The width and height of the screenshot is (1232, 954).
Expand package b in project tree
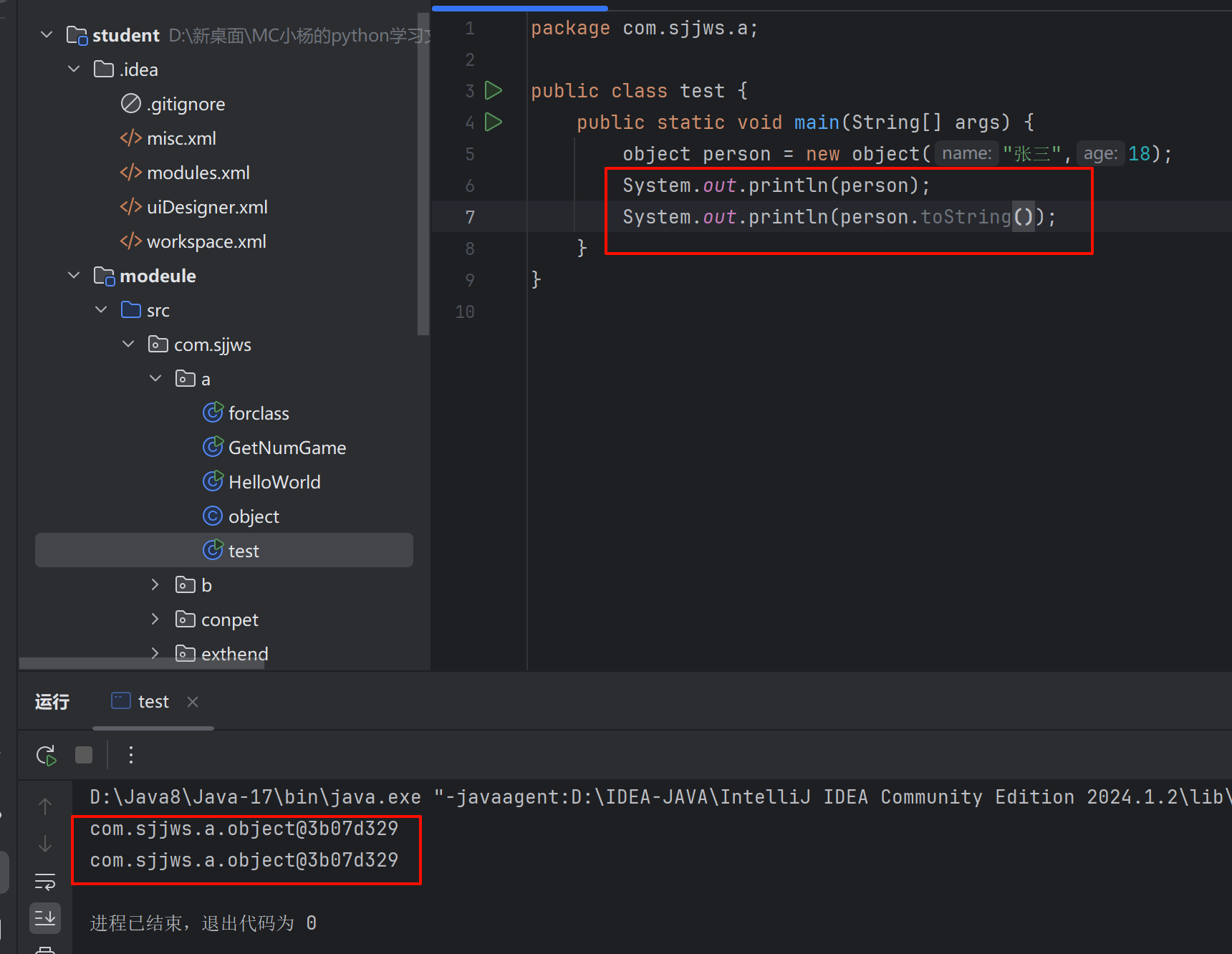point(155,585)
